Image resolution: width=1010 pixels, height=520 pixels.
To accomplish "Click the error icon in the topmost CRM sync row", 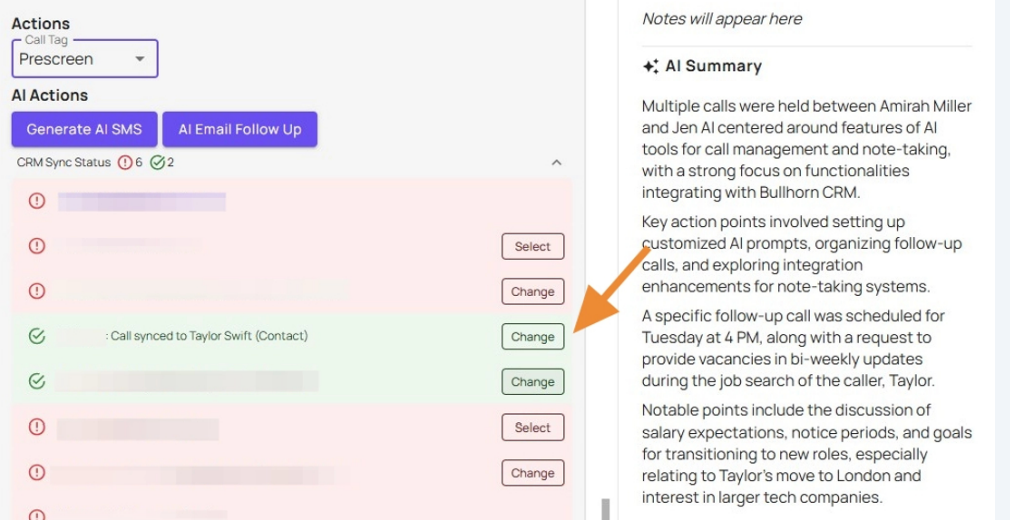I will [37, 201].
